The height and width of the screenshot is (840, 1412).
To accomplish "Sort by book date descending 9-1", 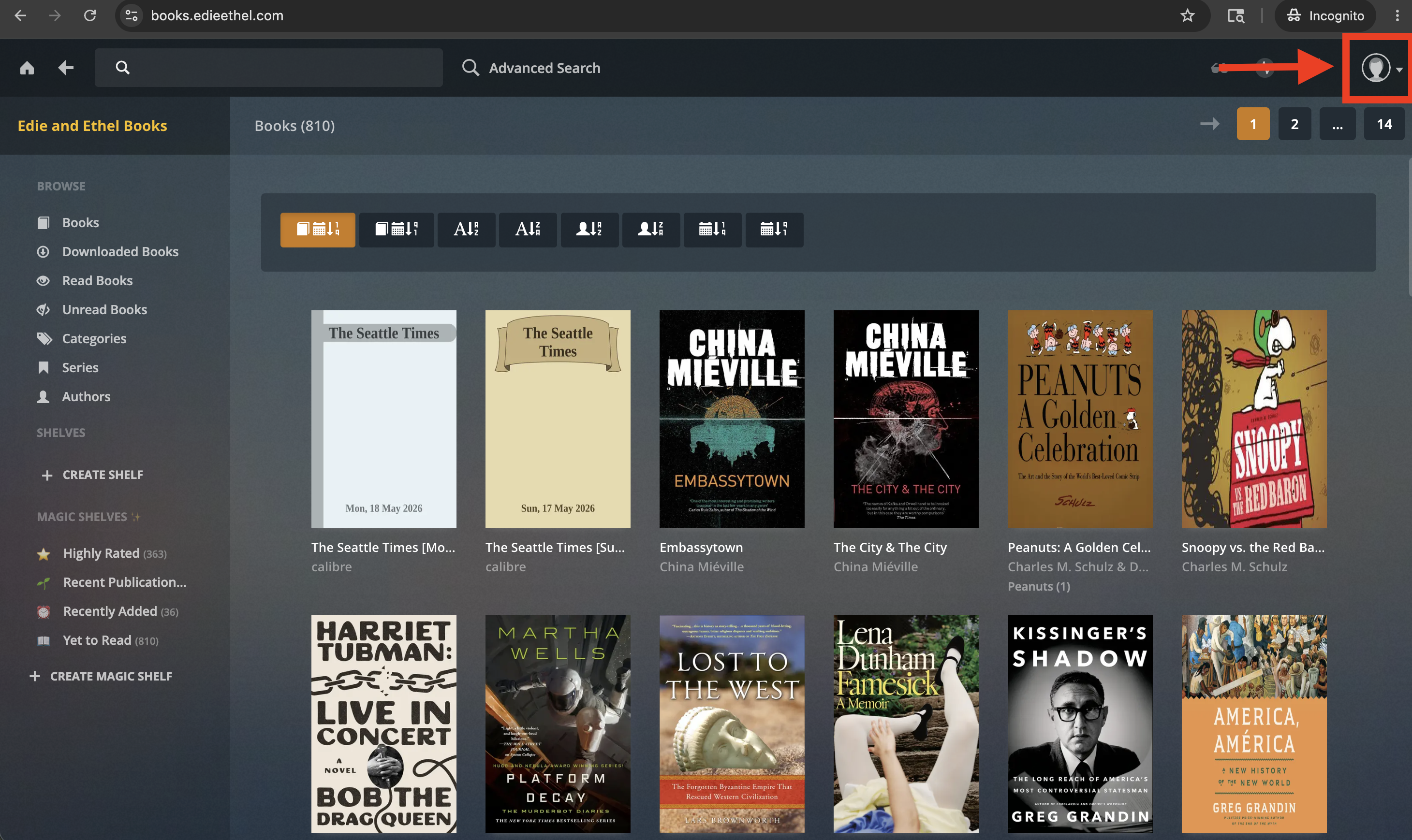I will (x=397, y=230).
